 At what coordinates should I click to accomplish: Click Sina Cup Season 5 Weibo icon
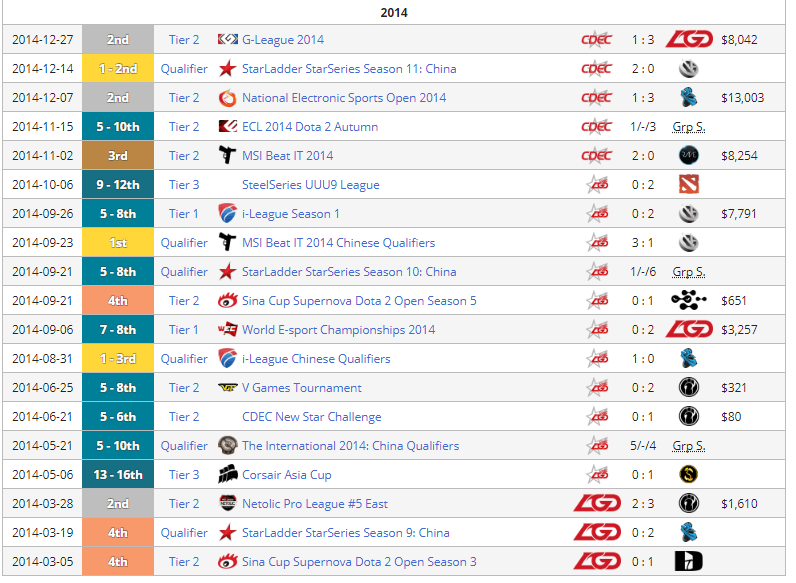pyautogui.click(x=227, y=301)
